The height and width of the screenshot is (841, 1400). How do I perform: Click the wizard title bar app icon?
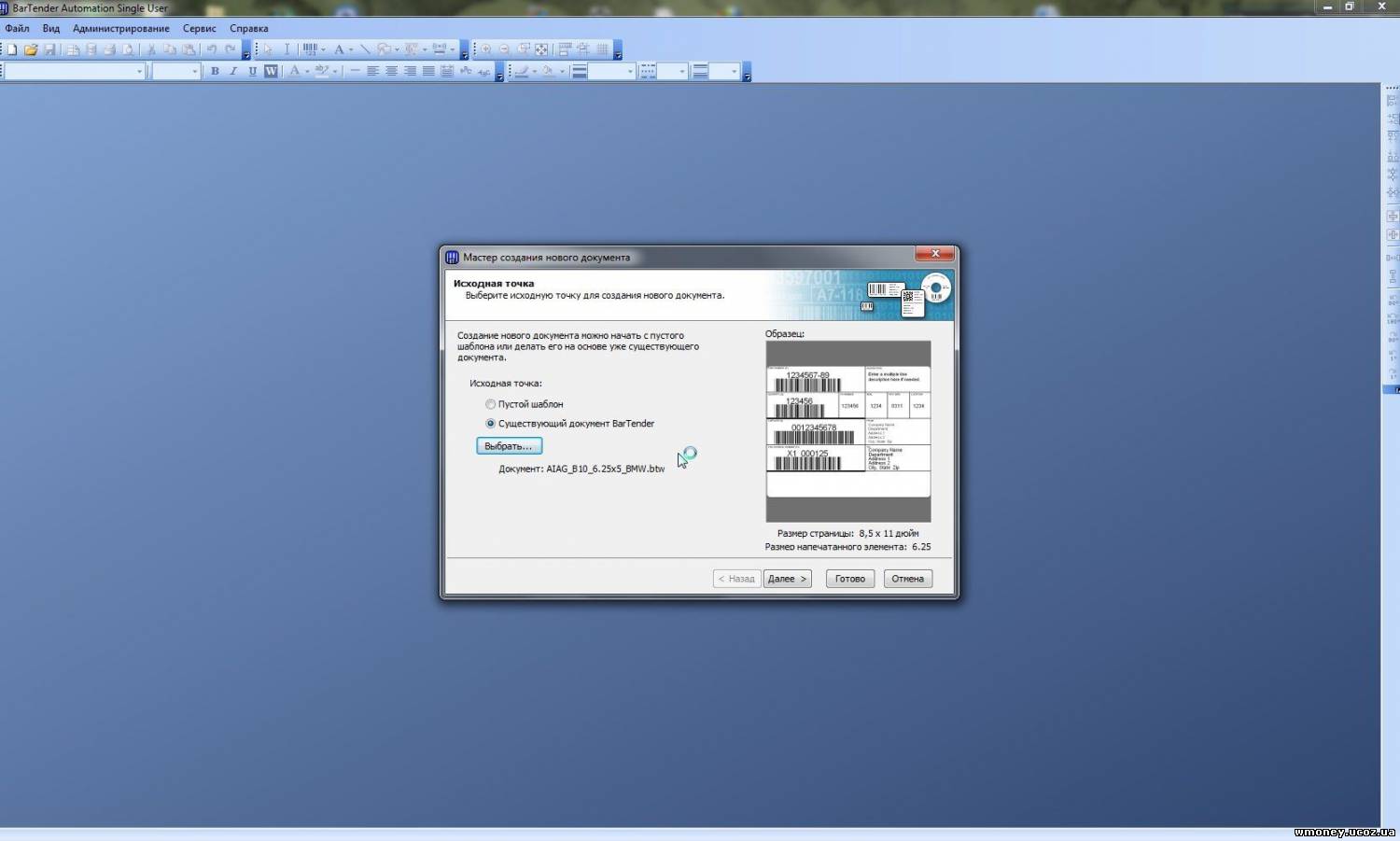point(453,257)
